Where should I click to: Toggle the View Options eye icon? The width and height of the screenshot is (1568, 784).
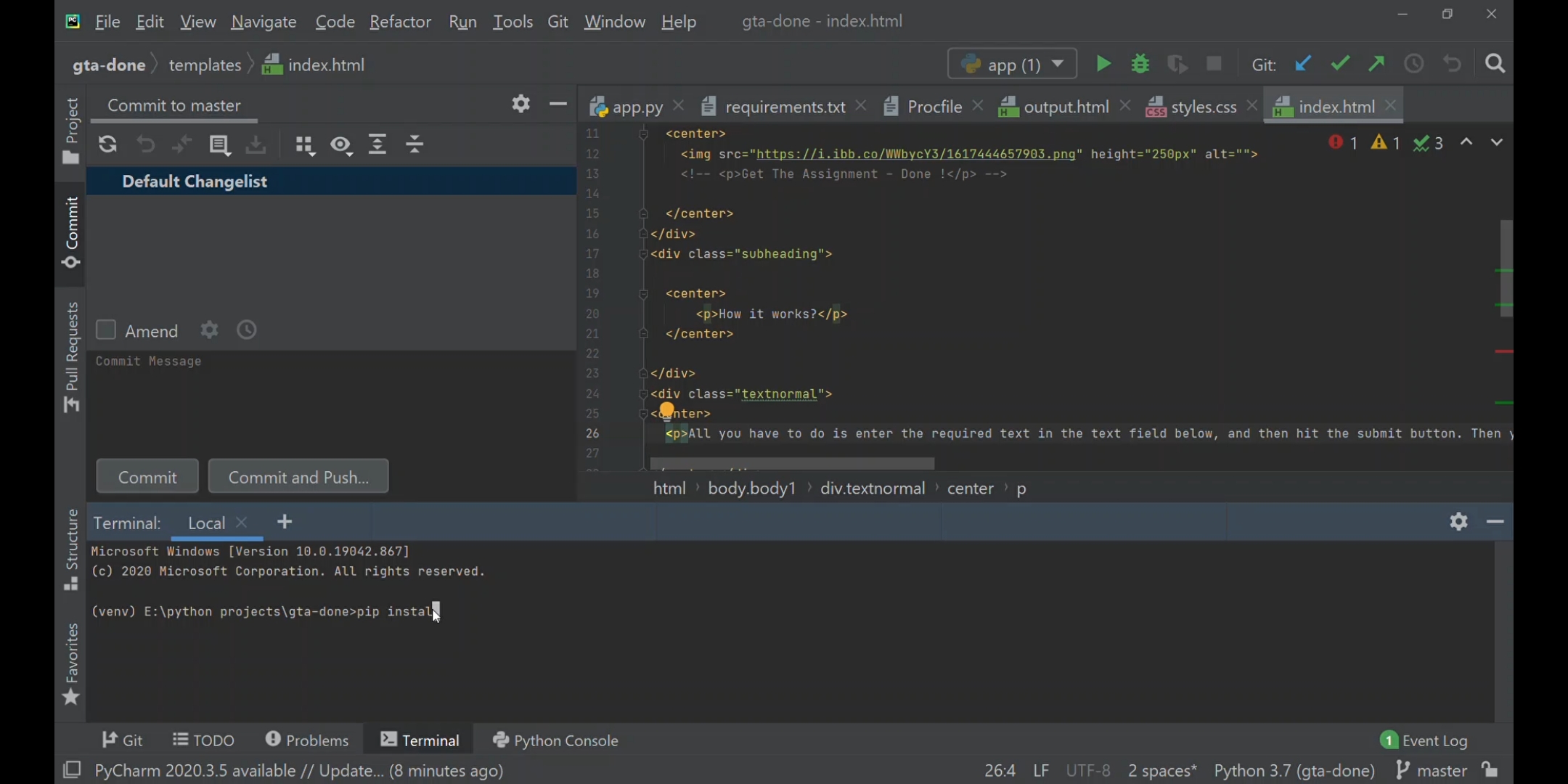coord(341,145)
